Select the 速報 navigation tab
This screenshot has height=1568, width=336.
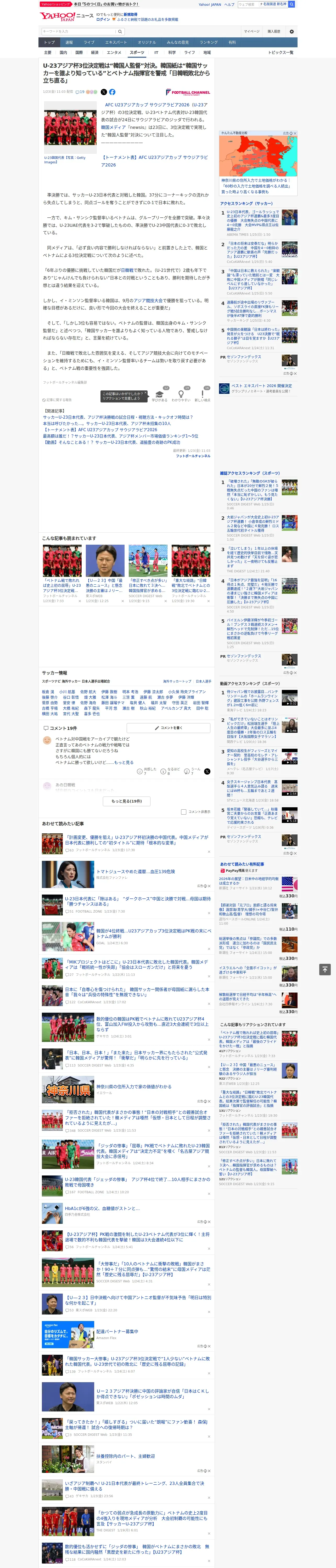[69, 43]
